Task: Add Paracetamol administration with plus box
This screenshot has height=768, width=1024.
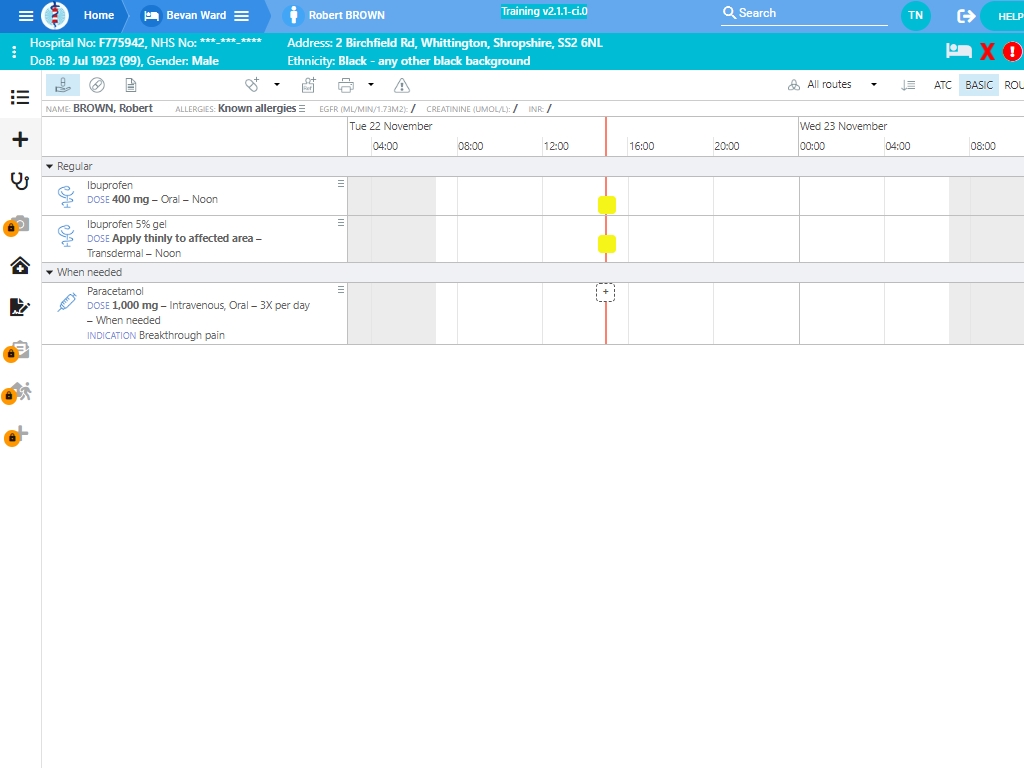Action: [x=605, y=292]
